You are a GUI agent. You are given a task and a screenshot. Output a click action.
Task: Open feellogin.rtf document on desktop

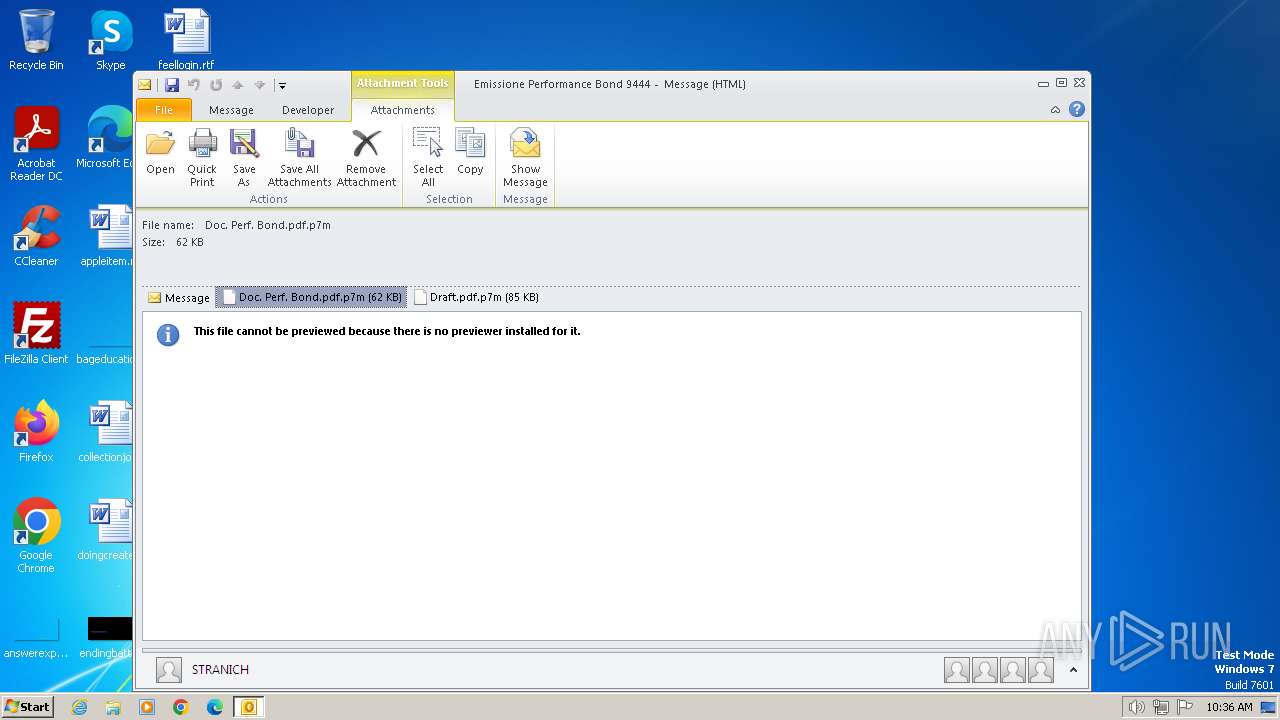click(x=186, y=40)
